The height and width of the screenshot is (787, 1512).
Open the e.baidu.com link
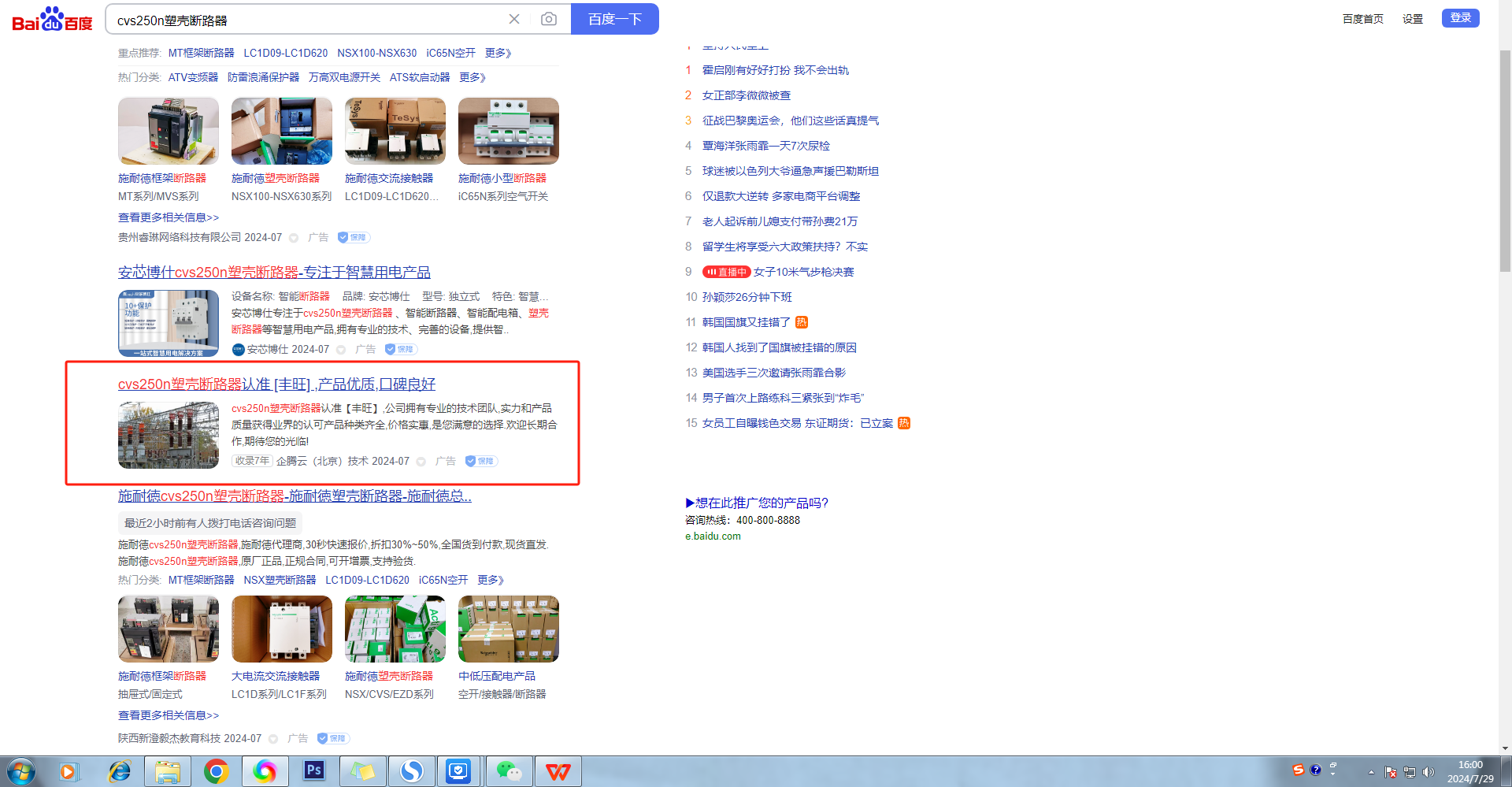coord(713,536)
